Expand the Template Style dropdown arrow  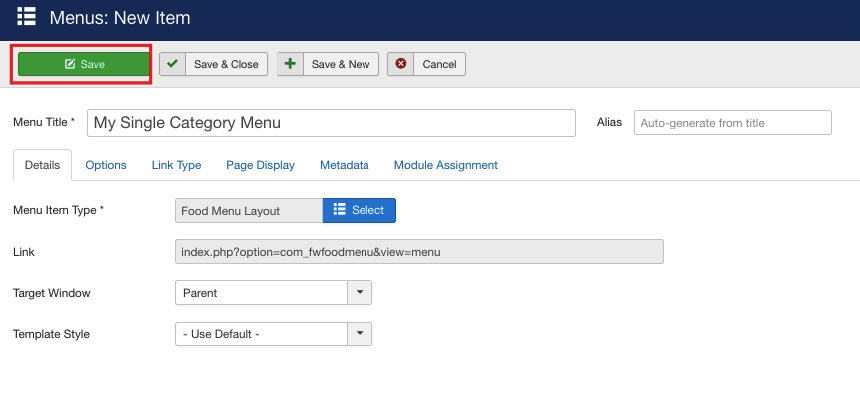(360, 334)
